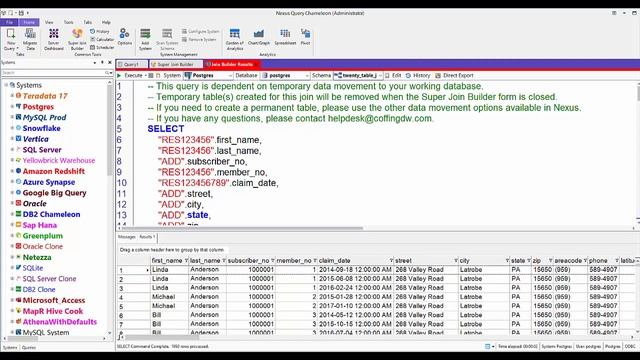Click Direct Export

(454, 76)
